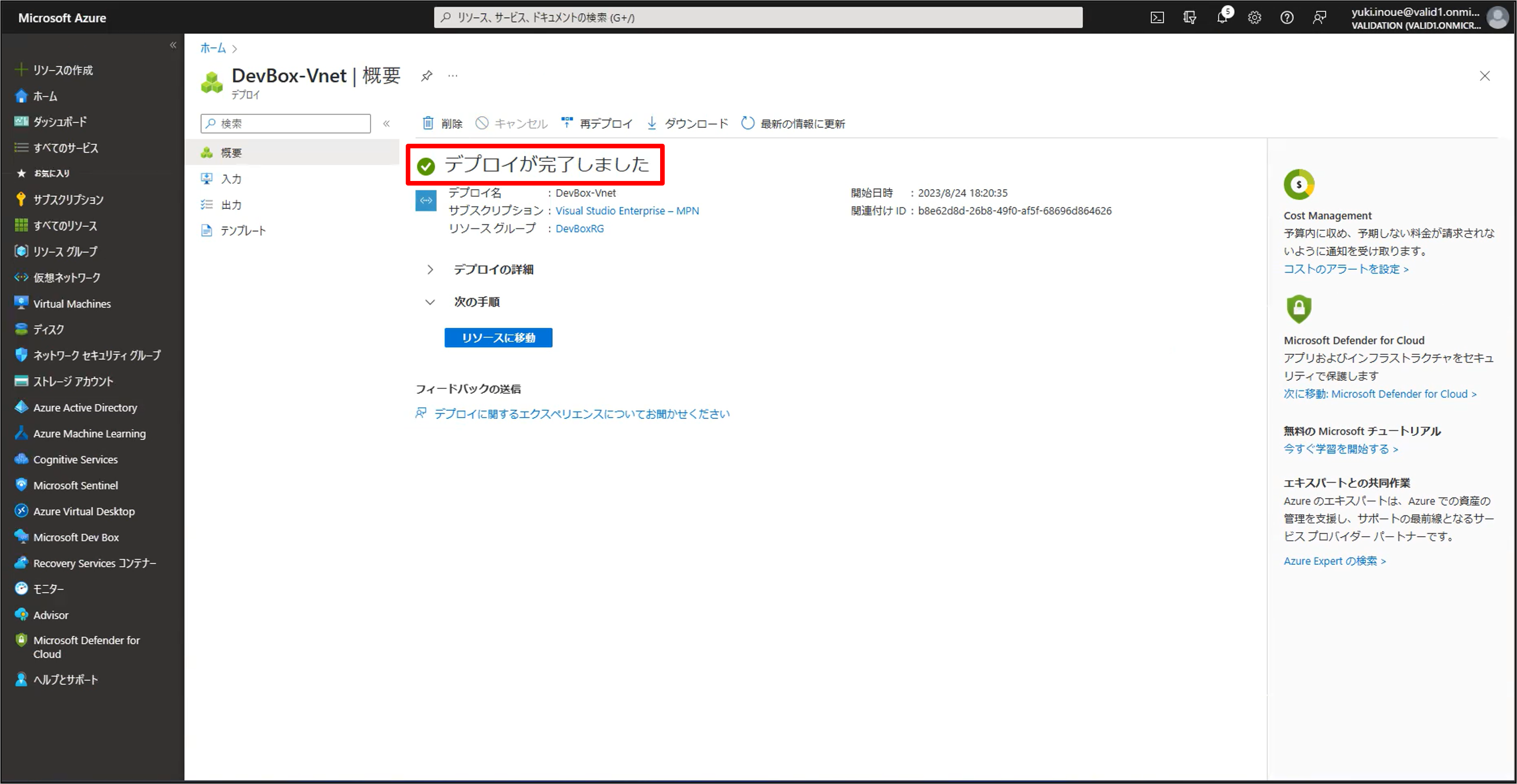The width and height of the screenshot is (1517, 784).
Task: Open the Visual Studio Enterprise – MPN subscription link
Action: coord(626,211)
